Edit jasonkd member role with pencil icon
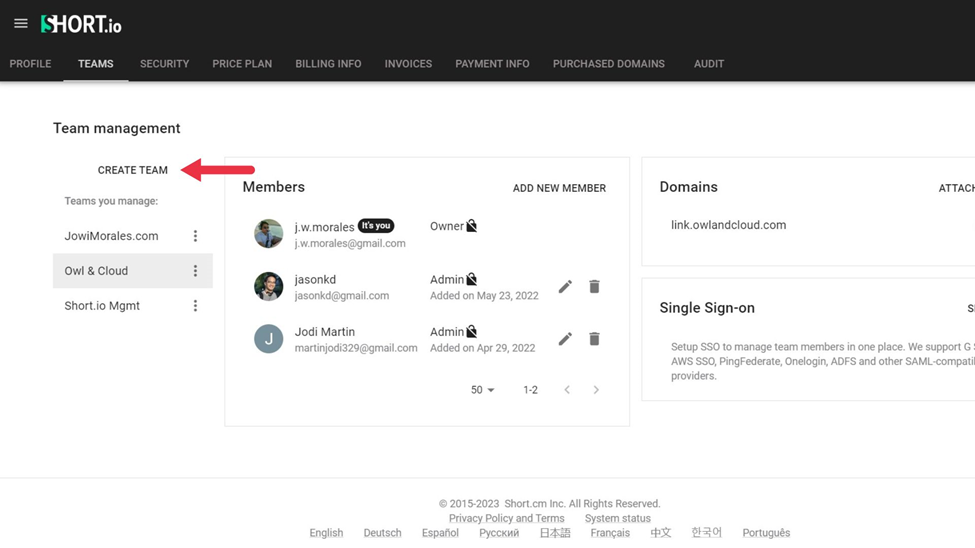Viewport: 975px width, 548px height. click(565, 287)
